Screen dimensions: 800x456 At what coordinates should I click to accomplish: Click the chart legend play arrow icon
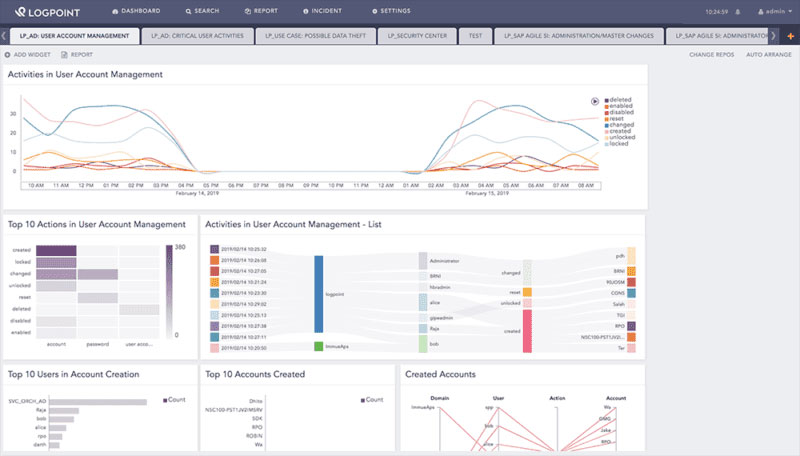pyautogui.click(x=595, y=101)
